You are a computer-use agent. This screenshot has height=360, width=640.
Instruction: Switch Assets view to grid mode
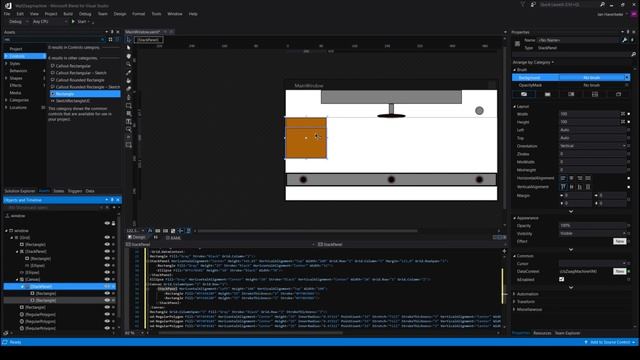tap(110, 40)
